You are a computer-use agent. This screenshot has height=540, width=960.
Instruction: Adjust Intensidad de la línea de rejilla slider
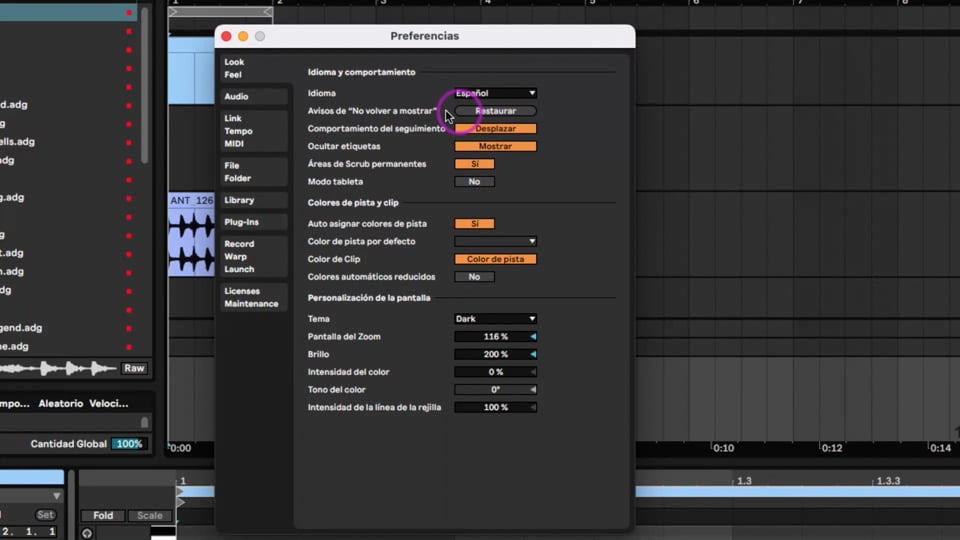[x=495, y=407]
